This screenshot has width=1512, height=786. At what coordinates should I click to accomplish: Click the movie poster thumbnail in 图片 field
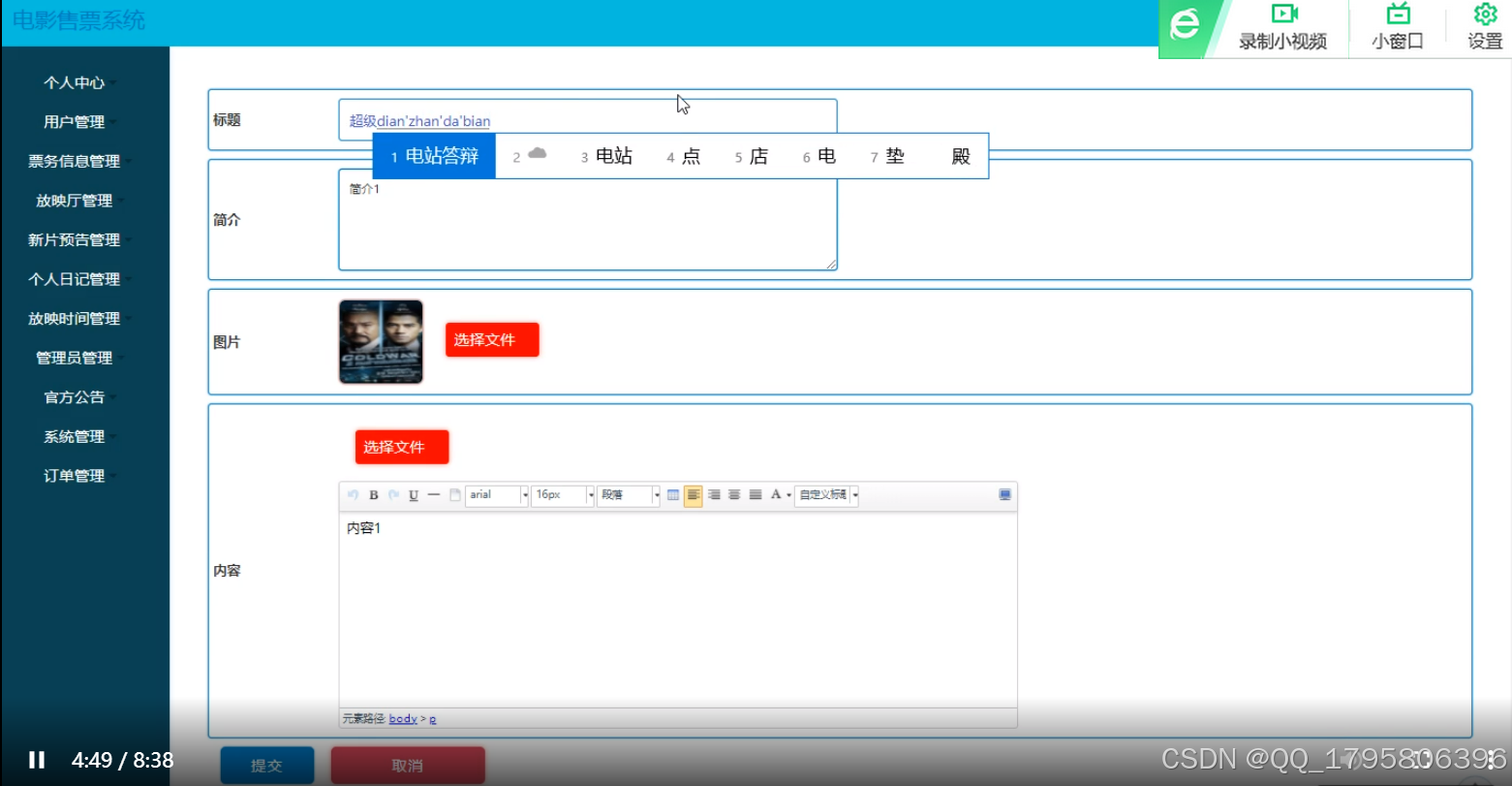tap(380, 341)
